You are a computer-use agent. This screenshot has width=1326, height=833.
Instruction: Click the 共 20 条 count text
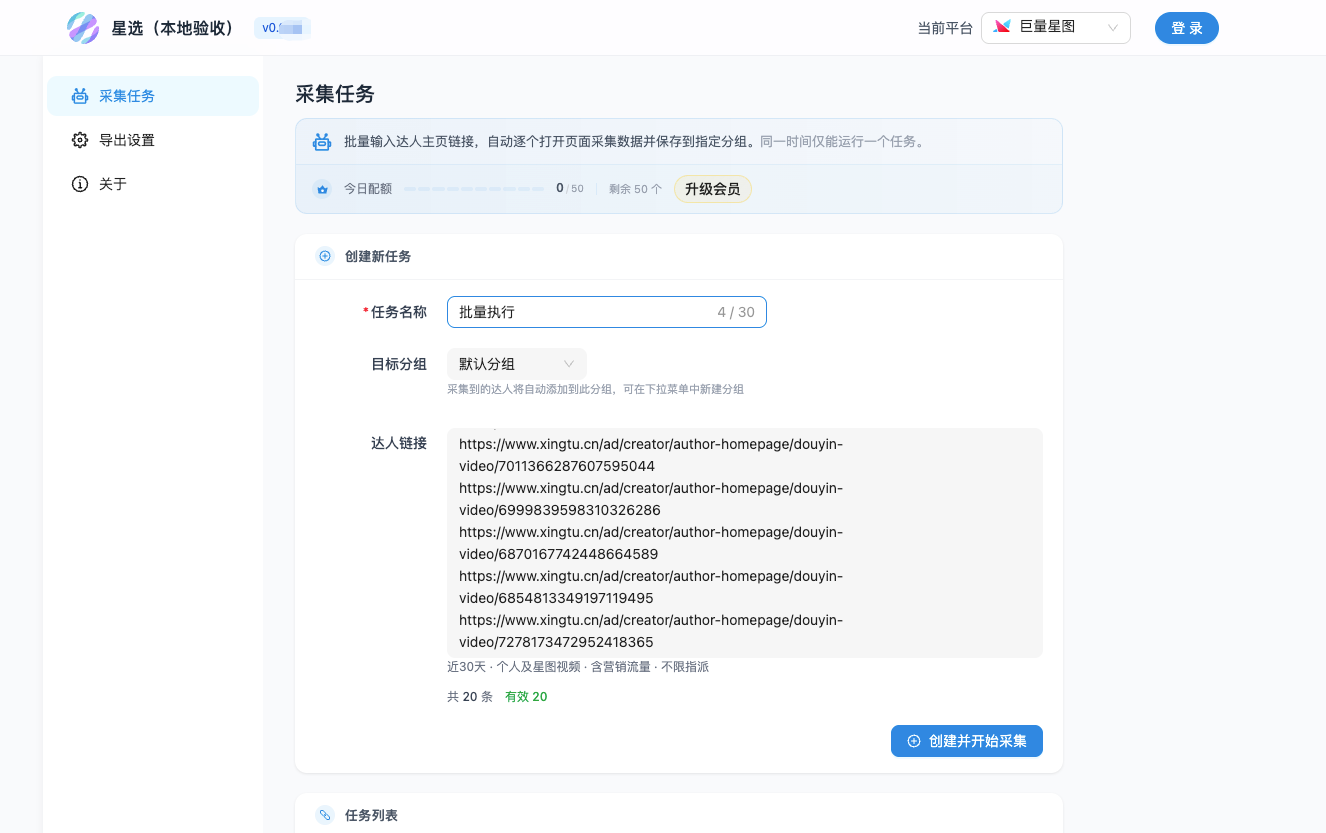(470, 697)
